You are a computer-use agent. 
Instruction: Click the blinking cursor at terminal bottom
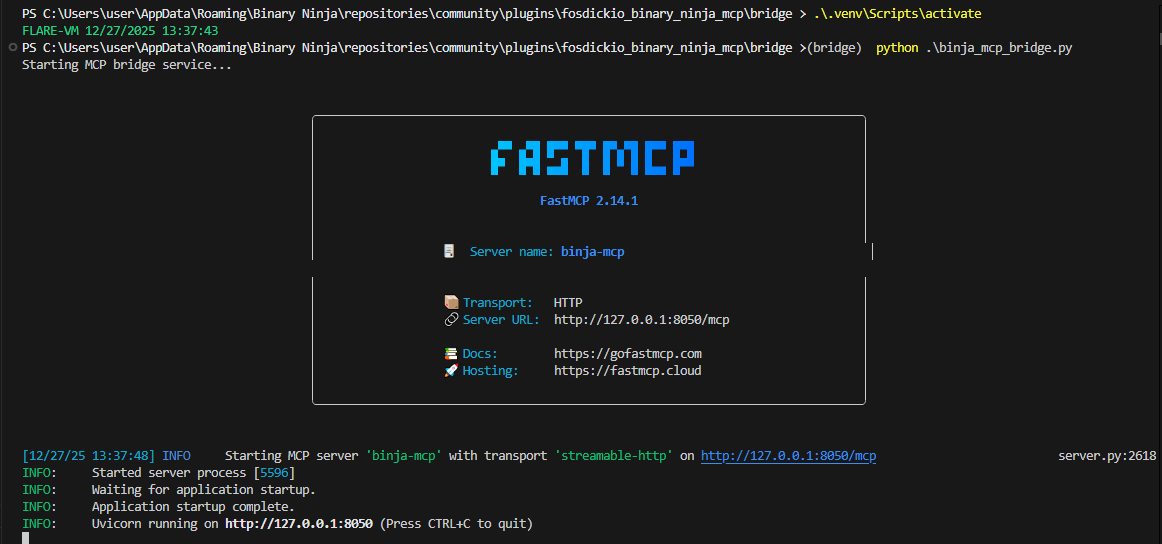(26, 538)
